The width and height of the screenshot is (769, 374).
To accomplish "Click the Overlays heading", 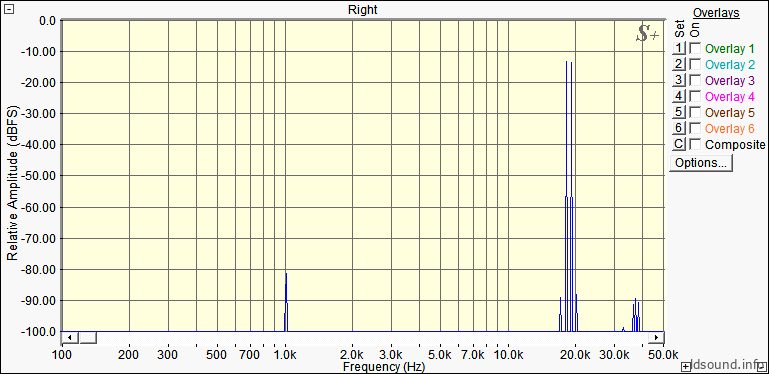I will click(716, 13).
